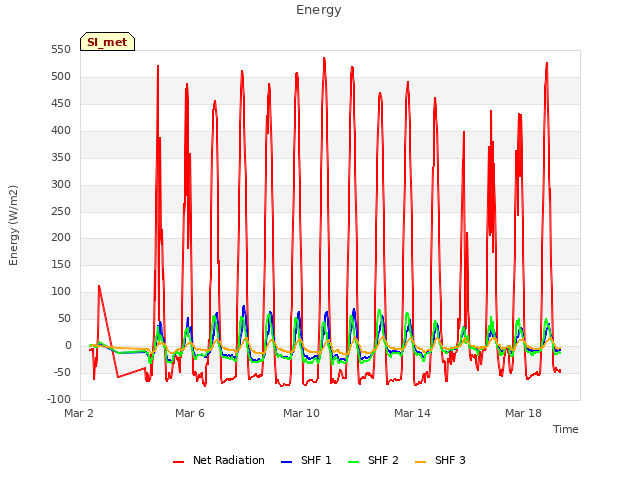640x480 pixels.
Task: Click the Energy chart title
Action: [319, 10]
